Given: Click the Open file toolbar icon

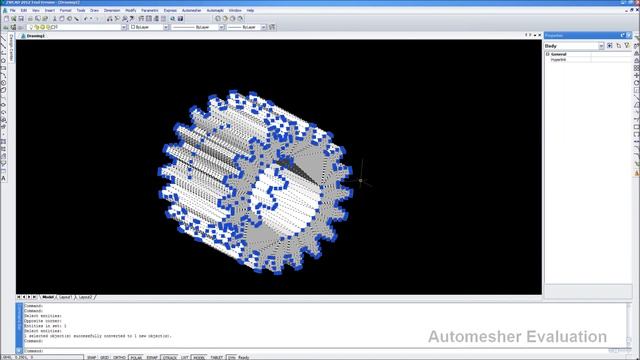Looking at the screenshot, I should click(x=13, y=19).
